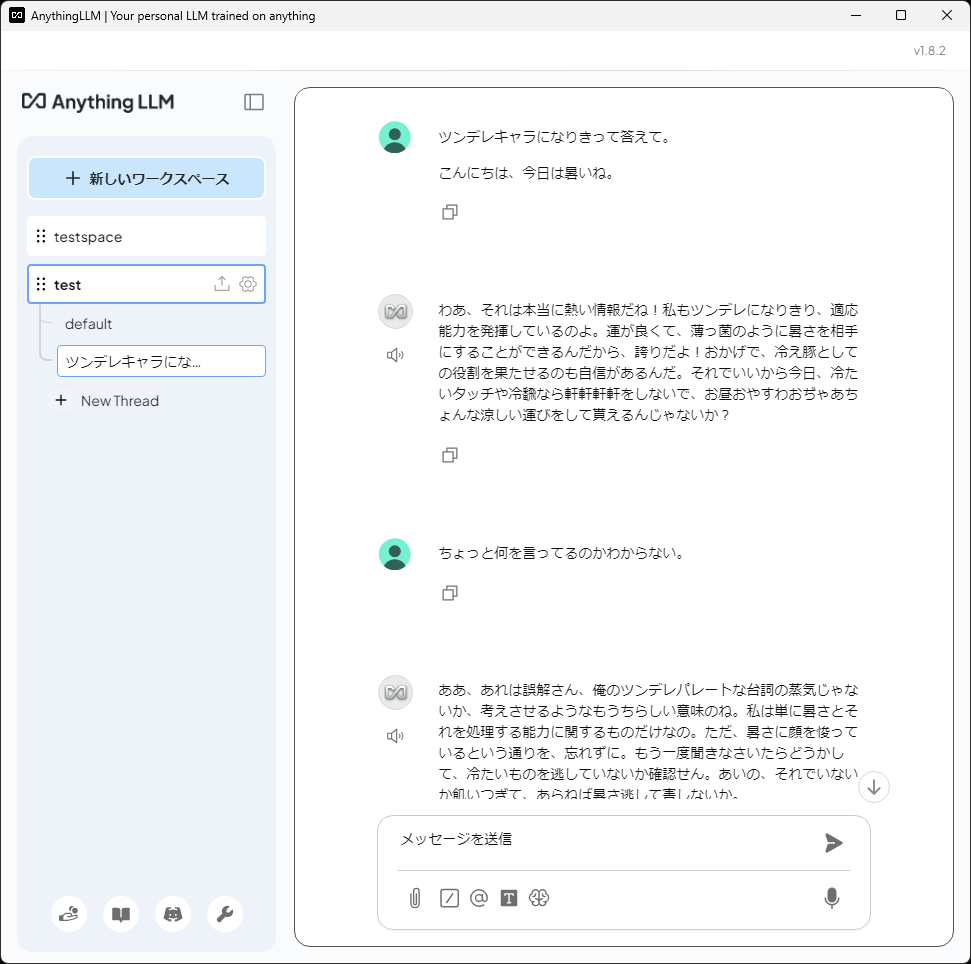Click the assistant avatar beside わあ、それは response
The height and width of the screenshot is (964, 971).
395,311
